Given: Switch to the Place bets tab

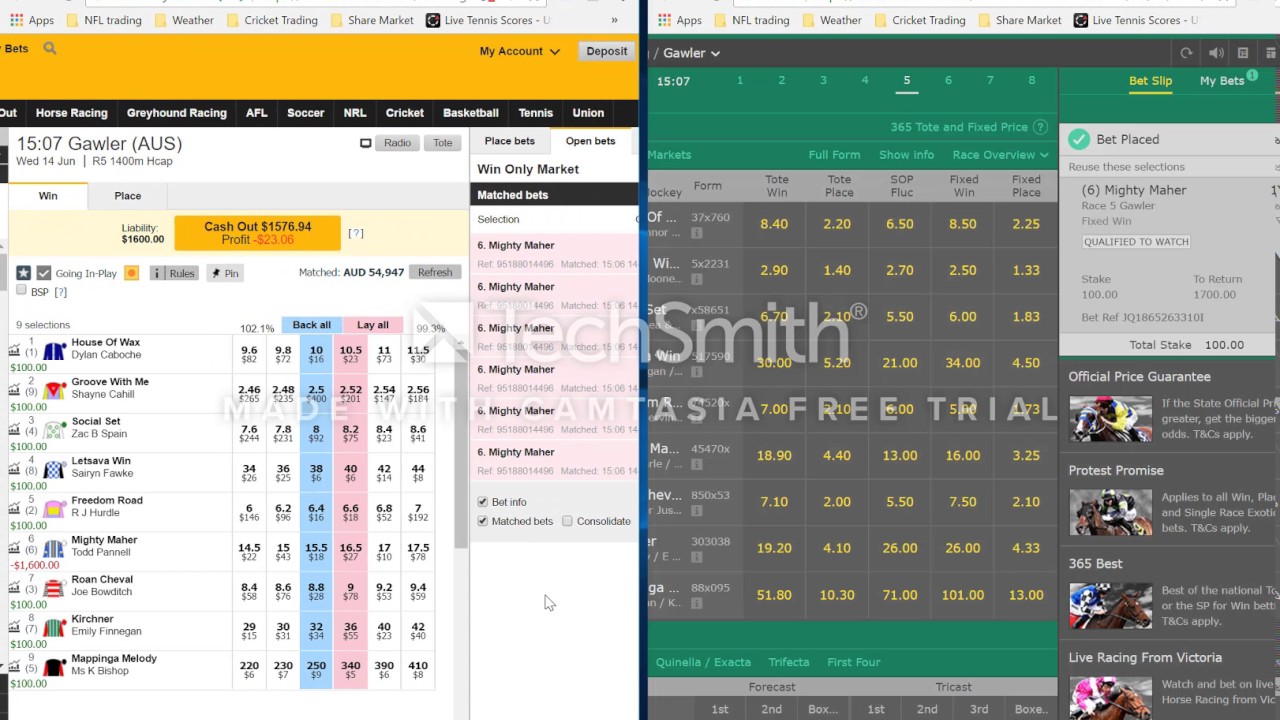Looking at the screenshot, I should coord(510,141).
